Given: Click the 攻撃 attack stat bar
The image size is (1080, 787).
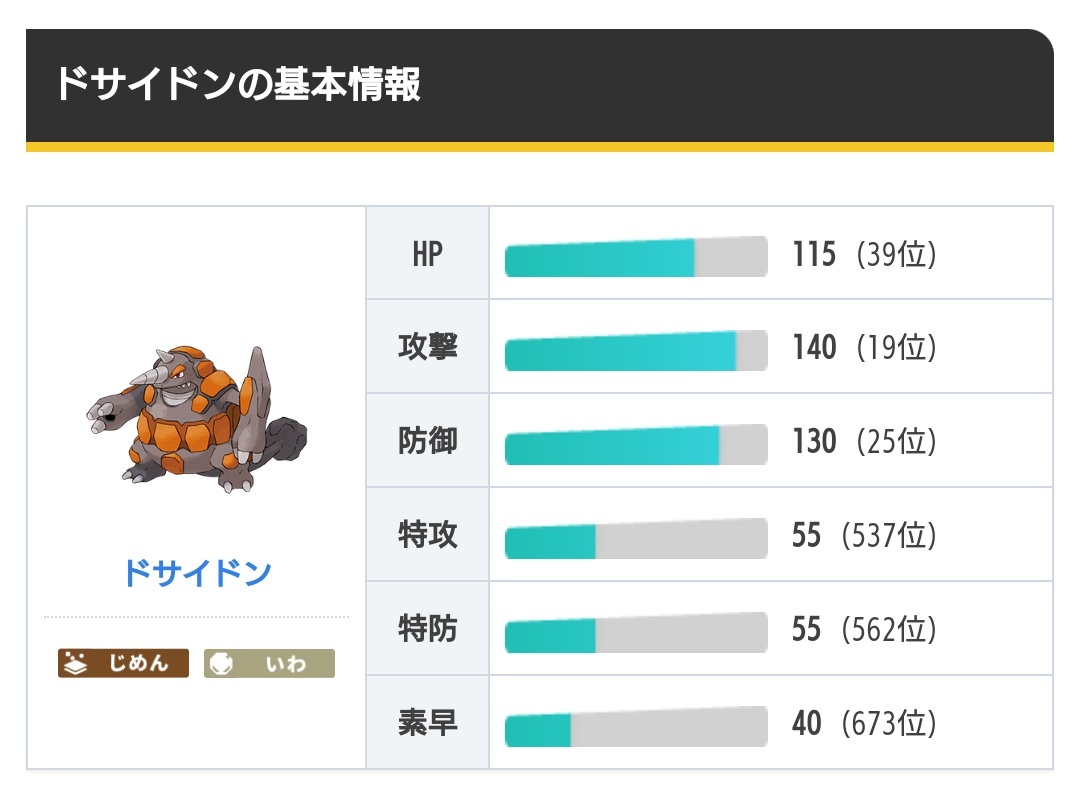Looking at the screenshot, I should [x=636, y=350].
